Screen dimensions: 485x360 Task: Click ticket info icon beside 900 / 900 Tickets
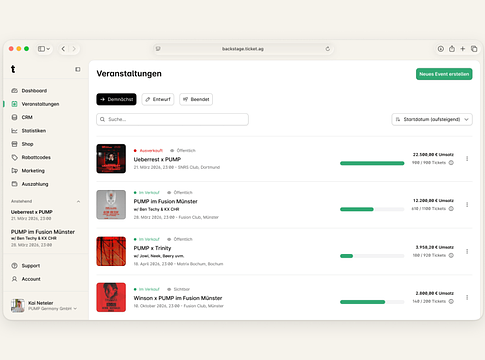[x=451, y=163]
